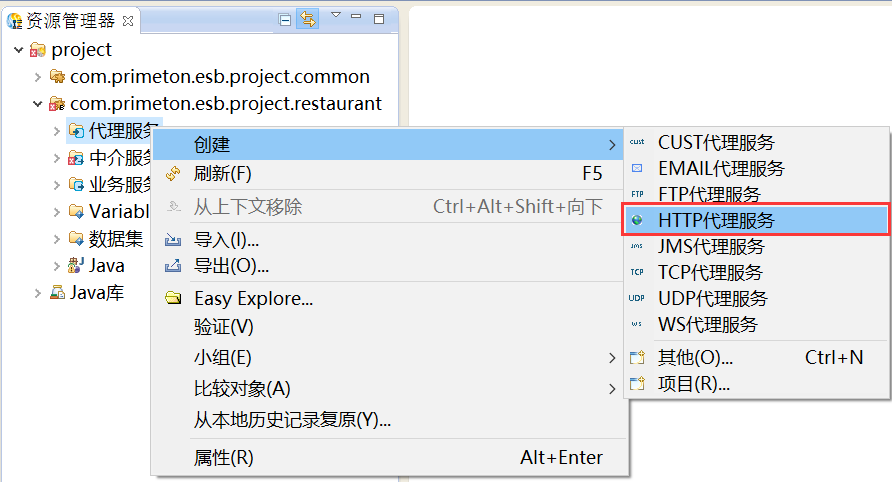Viewport: 892px width, 482px height.
Task: Expand the 中介服务 folder arrow
Action: click(56, 158)
